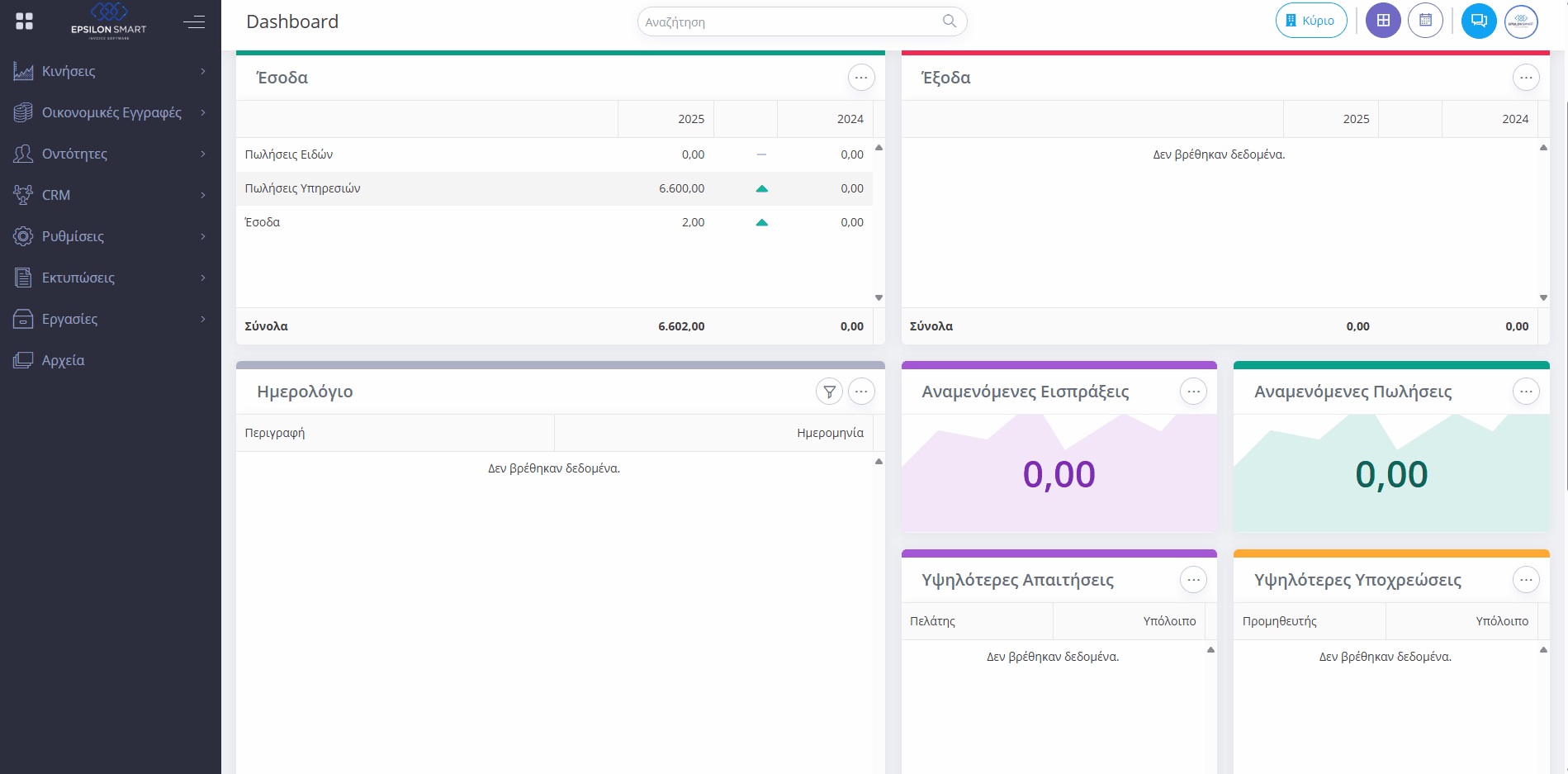Click the search magnifier icon

pyautogui.click(x=950, y=21)
